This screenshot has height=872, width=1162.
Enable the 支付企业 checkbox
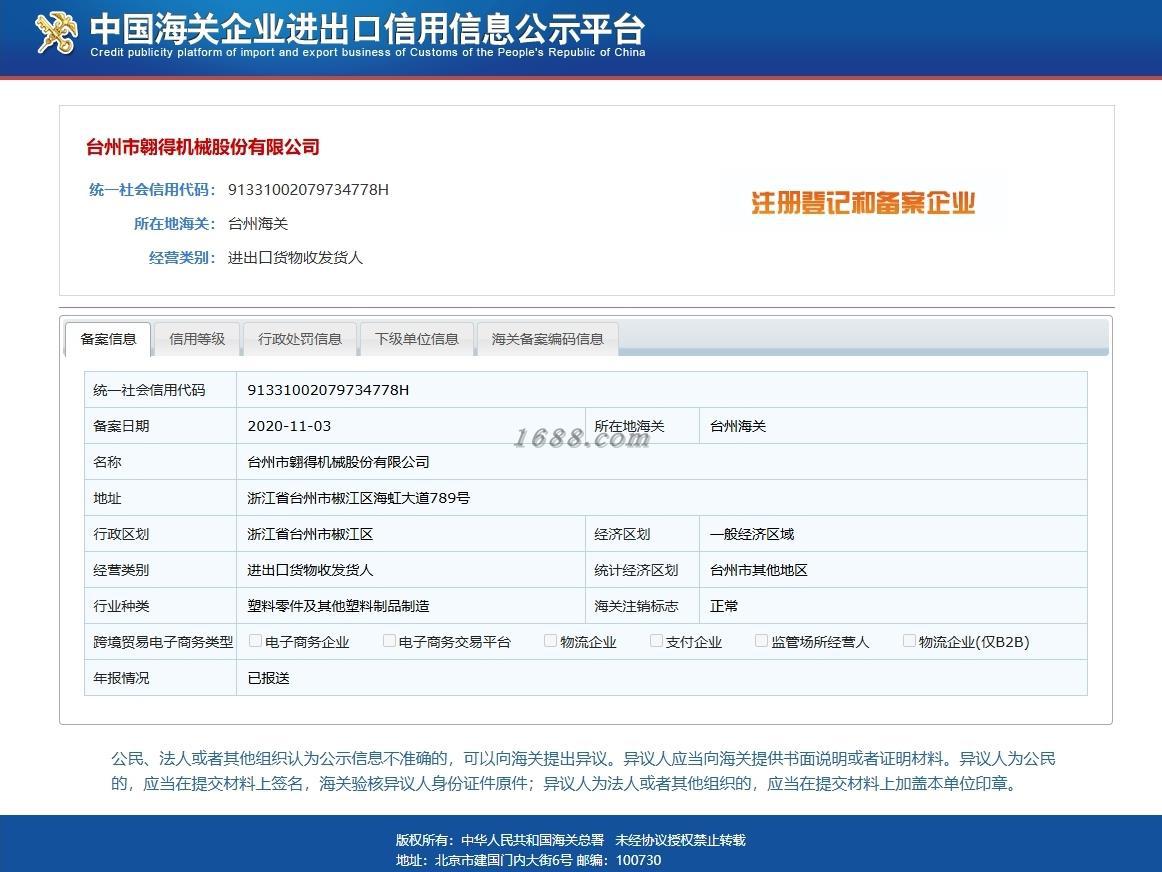[x=657, y=641]
